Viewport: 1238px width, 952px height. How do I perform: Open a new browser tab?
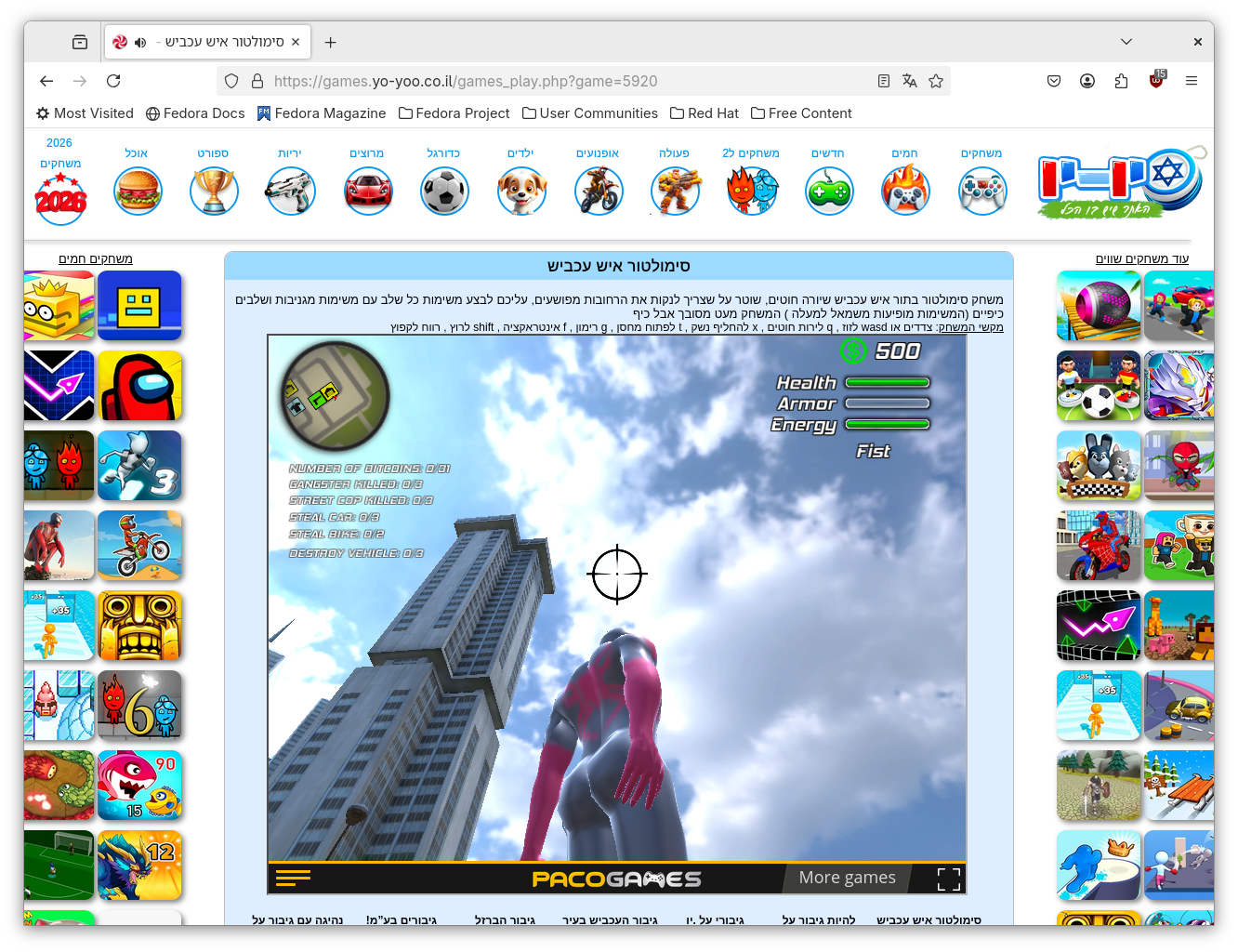coord(330,42)
